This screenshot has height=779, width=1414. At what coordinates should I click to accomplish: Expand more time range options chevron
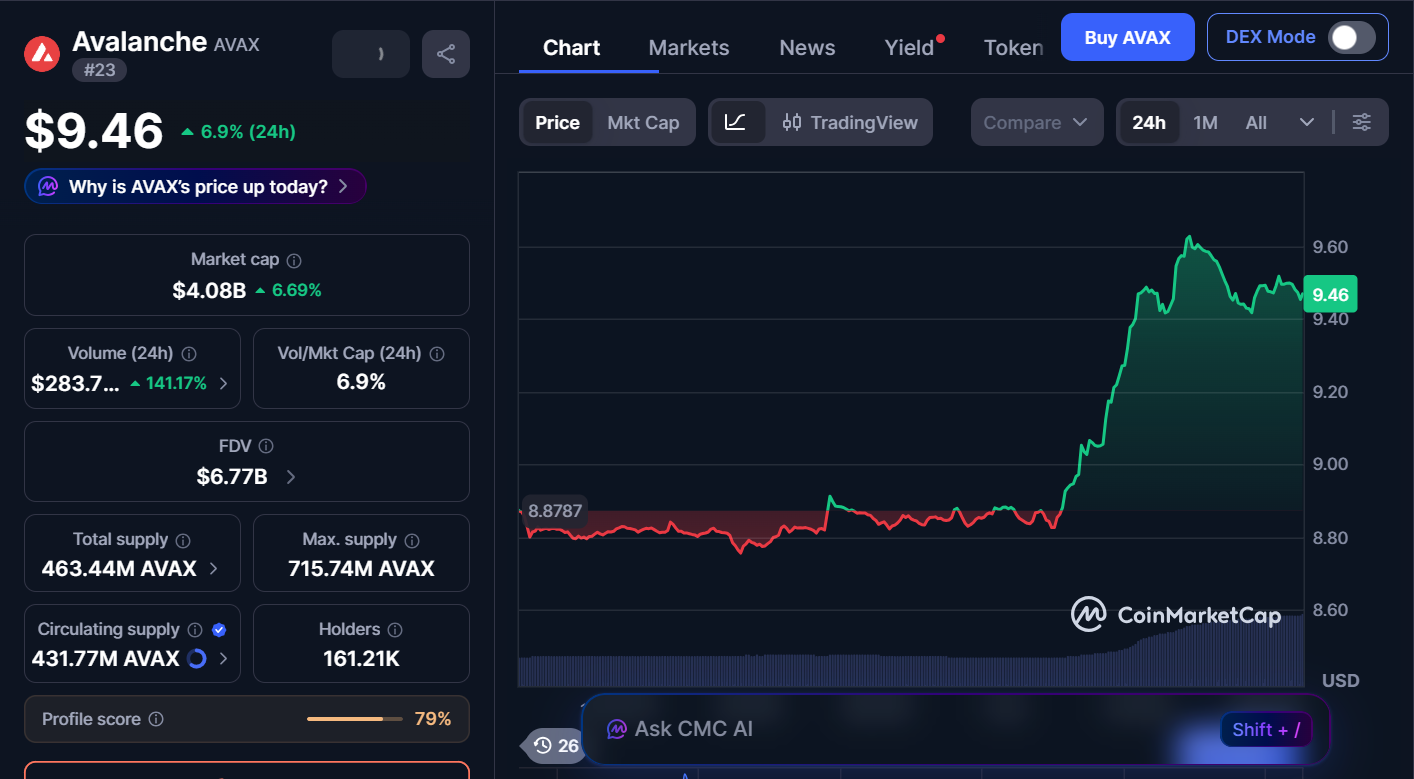point(1306,122)
